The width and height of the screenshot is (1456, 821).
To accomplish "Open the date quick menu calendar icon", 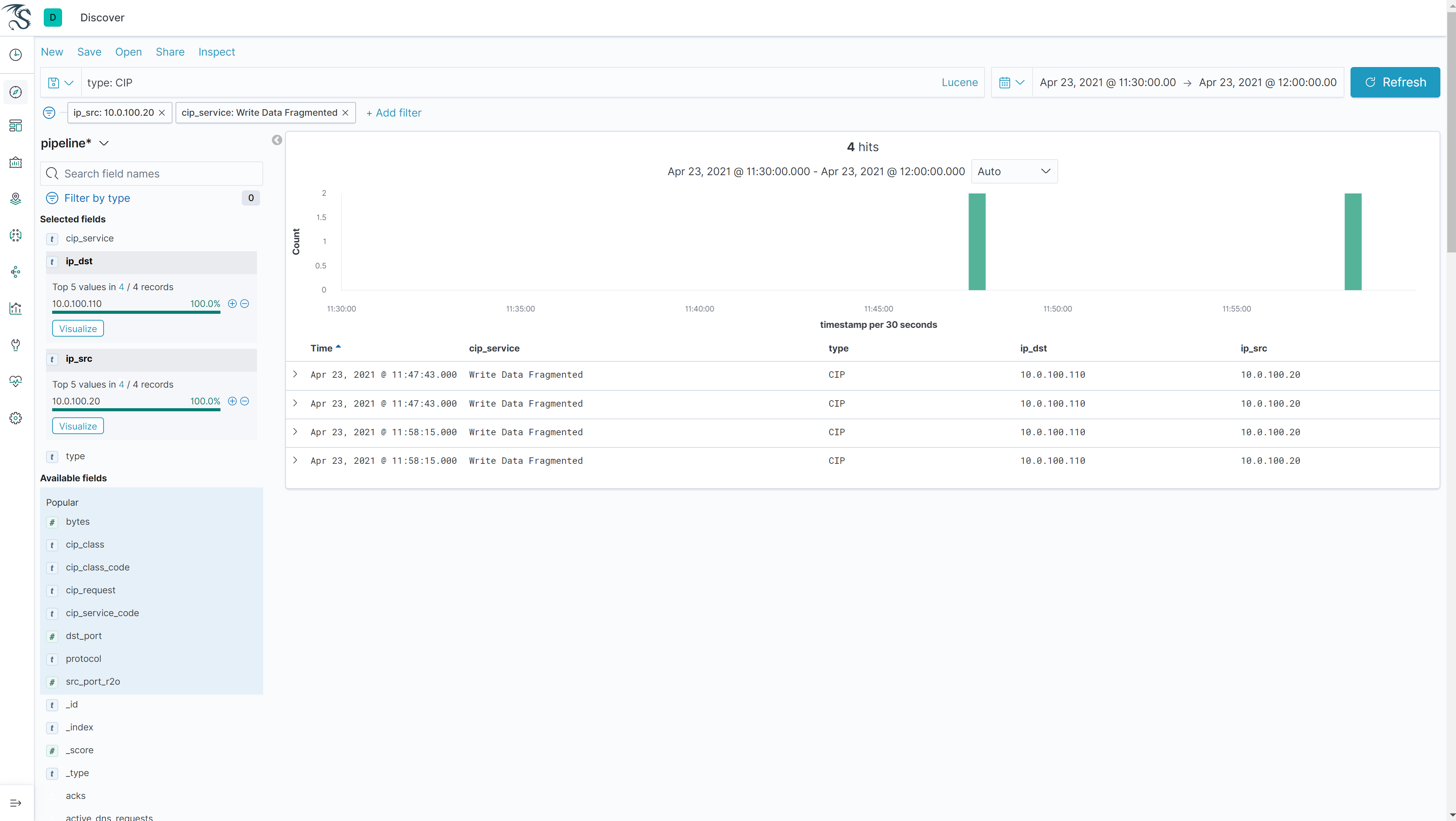I will (1011, 83).
